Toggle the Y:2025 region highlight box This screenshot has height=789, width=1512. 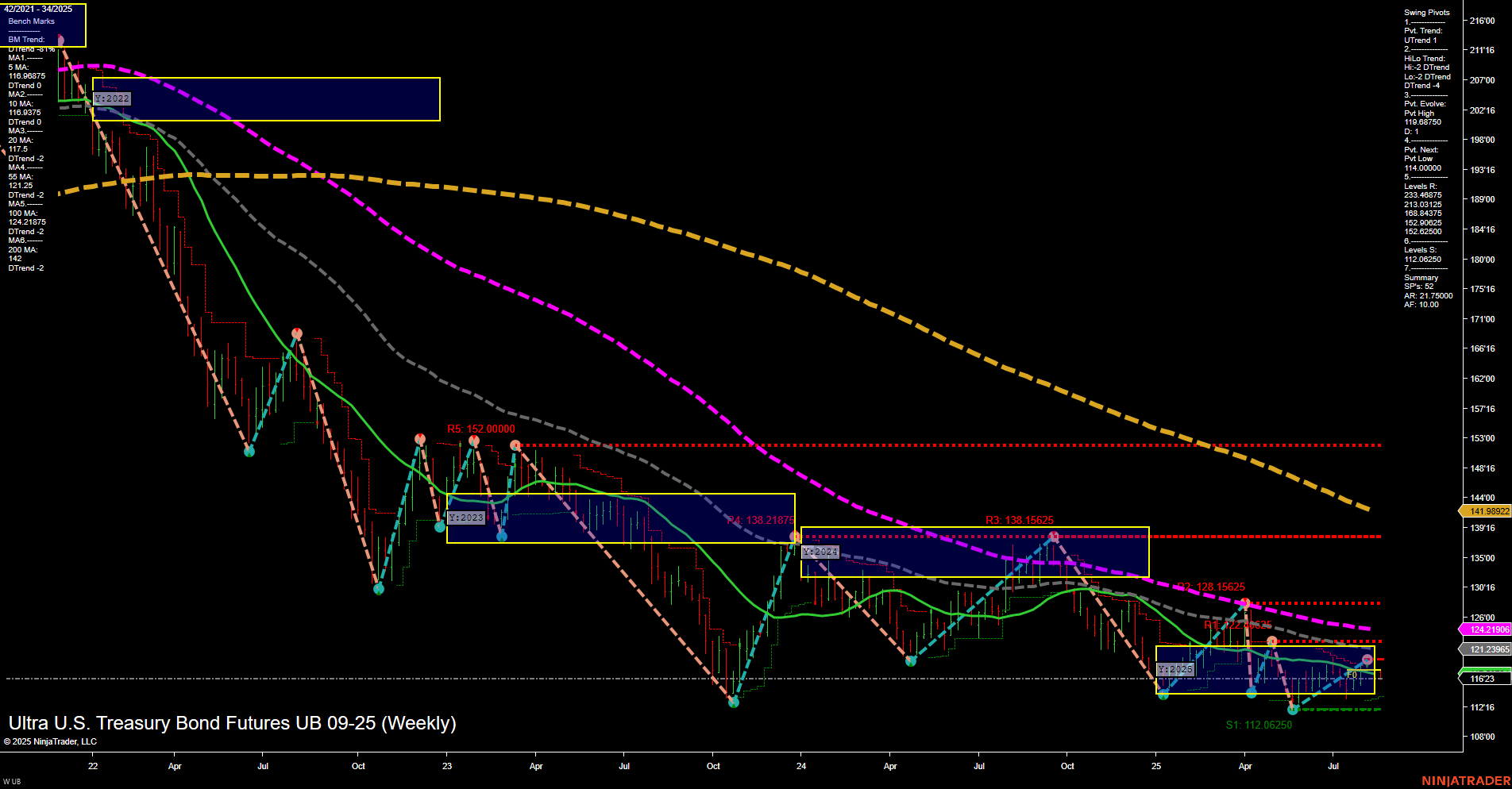(x=1264, y=671)
